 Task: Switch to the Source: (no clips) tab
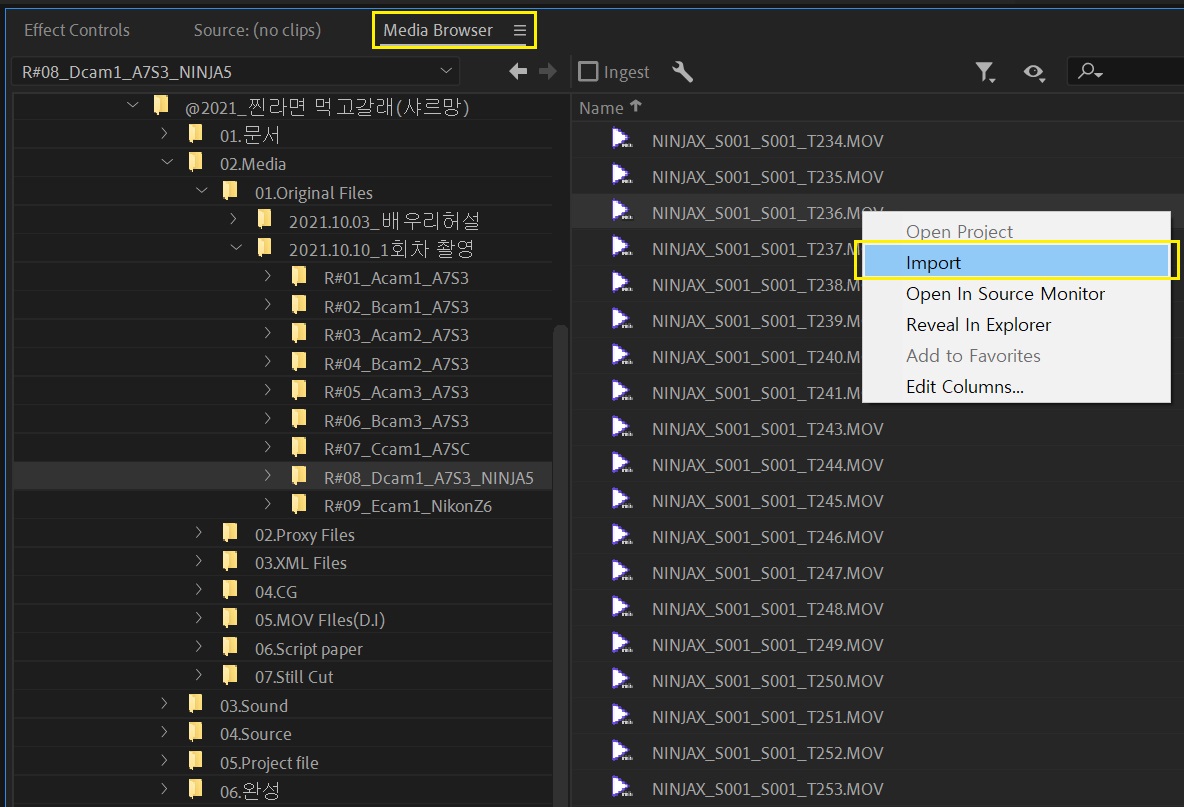(257, 30)
